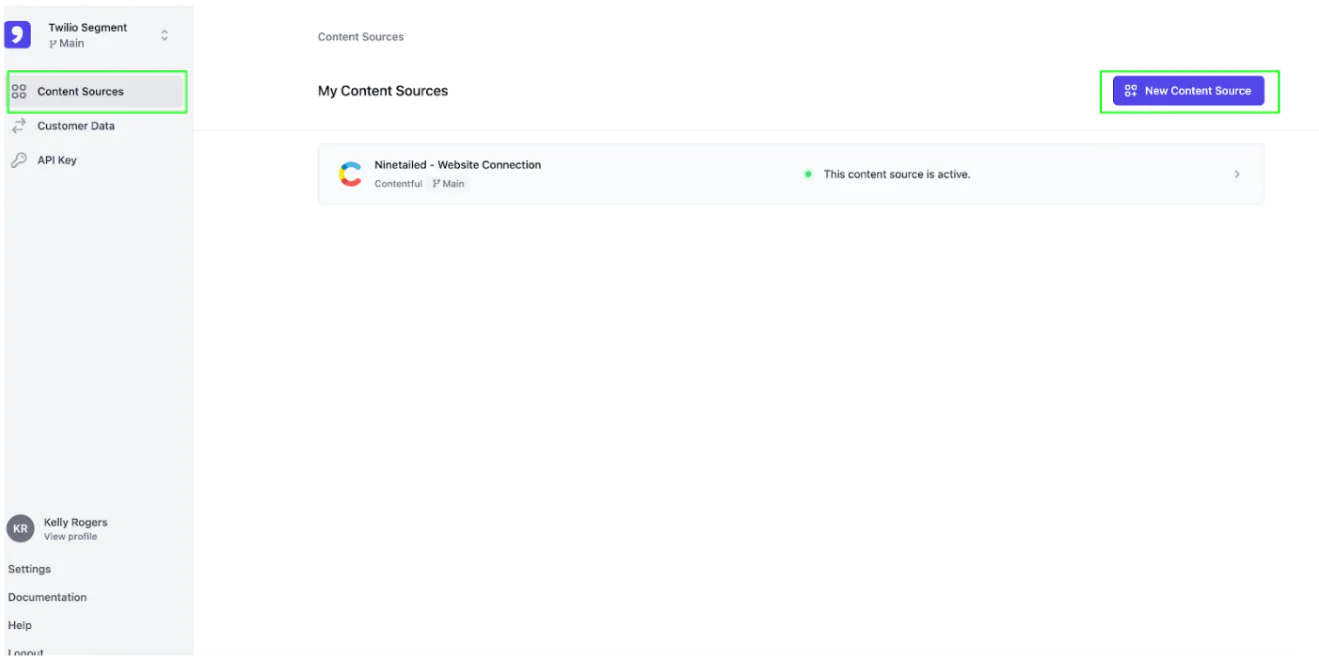This screenshot has width=1319, height=657.
Task: Click the Customer Data arrows icon
Action: click(19, 126)
